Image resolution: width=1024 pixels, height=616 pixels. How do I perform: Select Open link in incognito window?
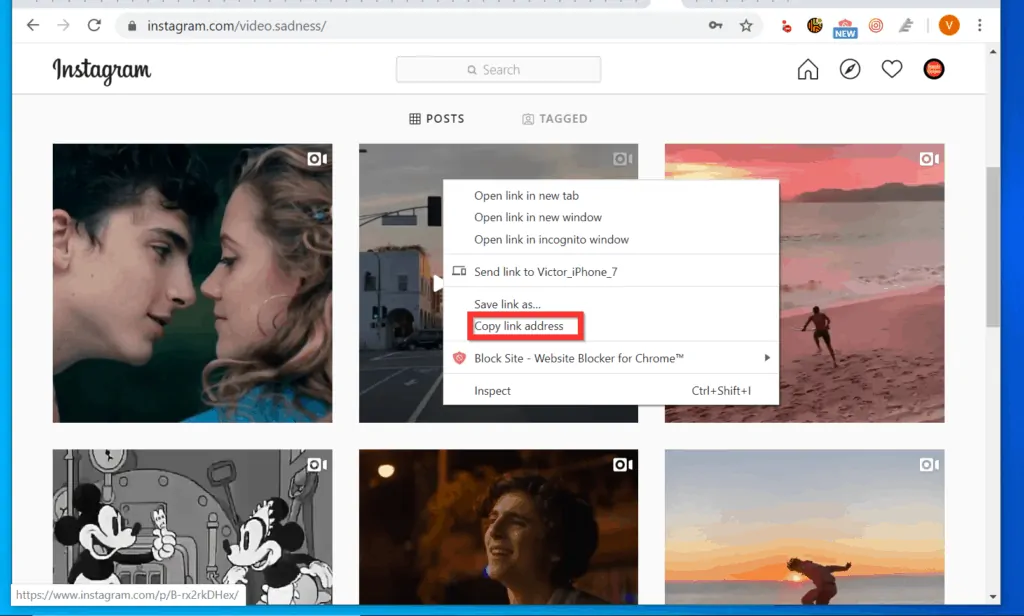click(x=551, y=239)
